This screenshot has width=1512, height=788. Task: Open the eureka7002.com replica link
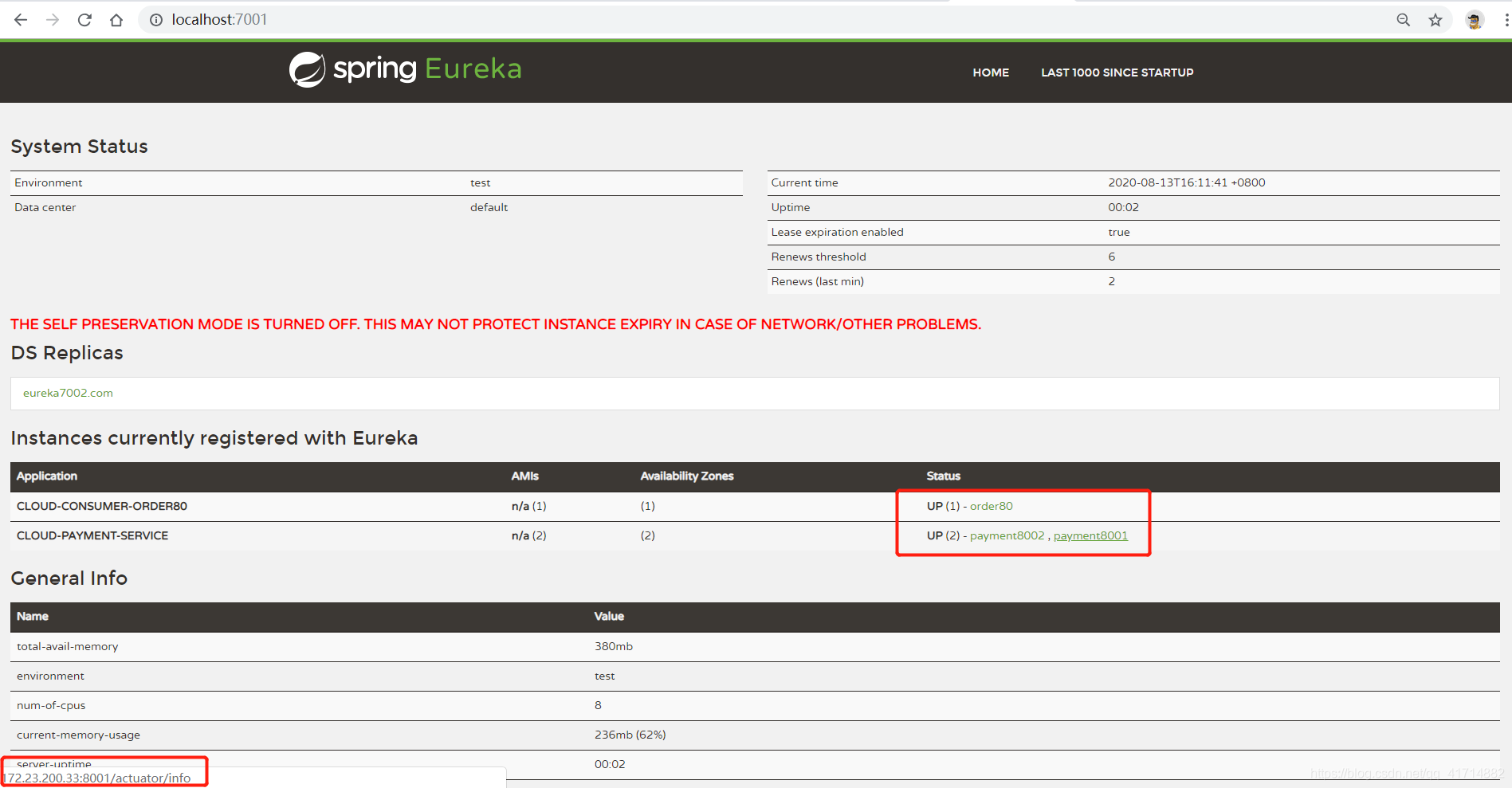coord(68,393)
